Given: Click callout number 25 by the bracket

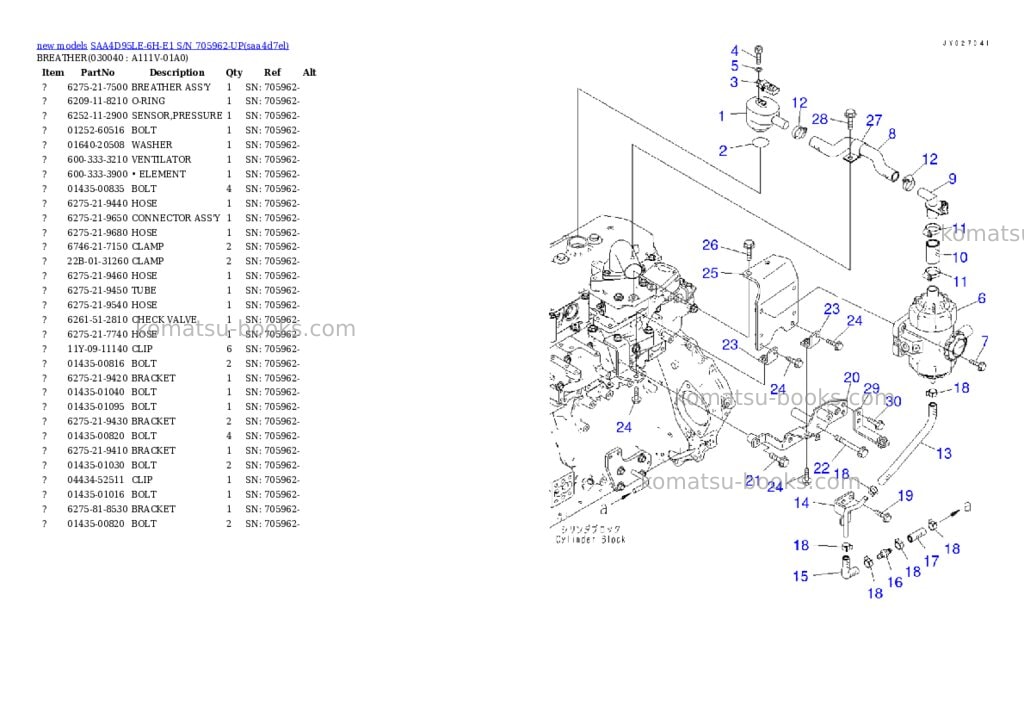Looking at the screenshot, I should pyautogui.click(x=711, y=273).
